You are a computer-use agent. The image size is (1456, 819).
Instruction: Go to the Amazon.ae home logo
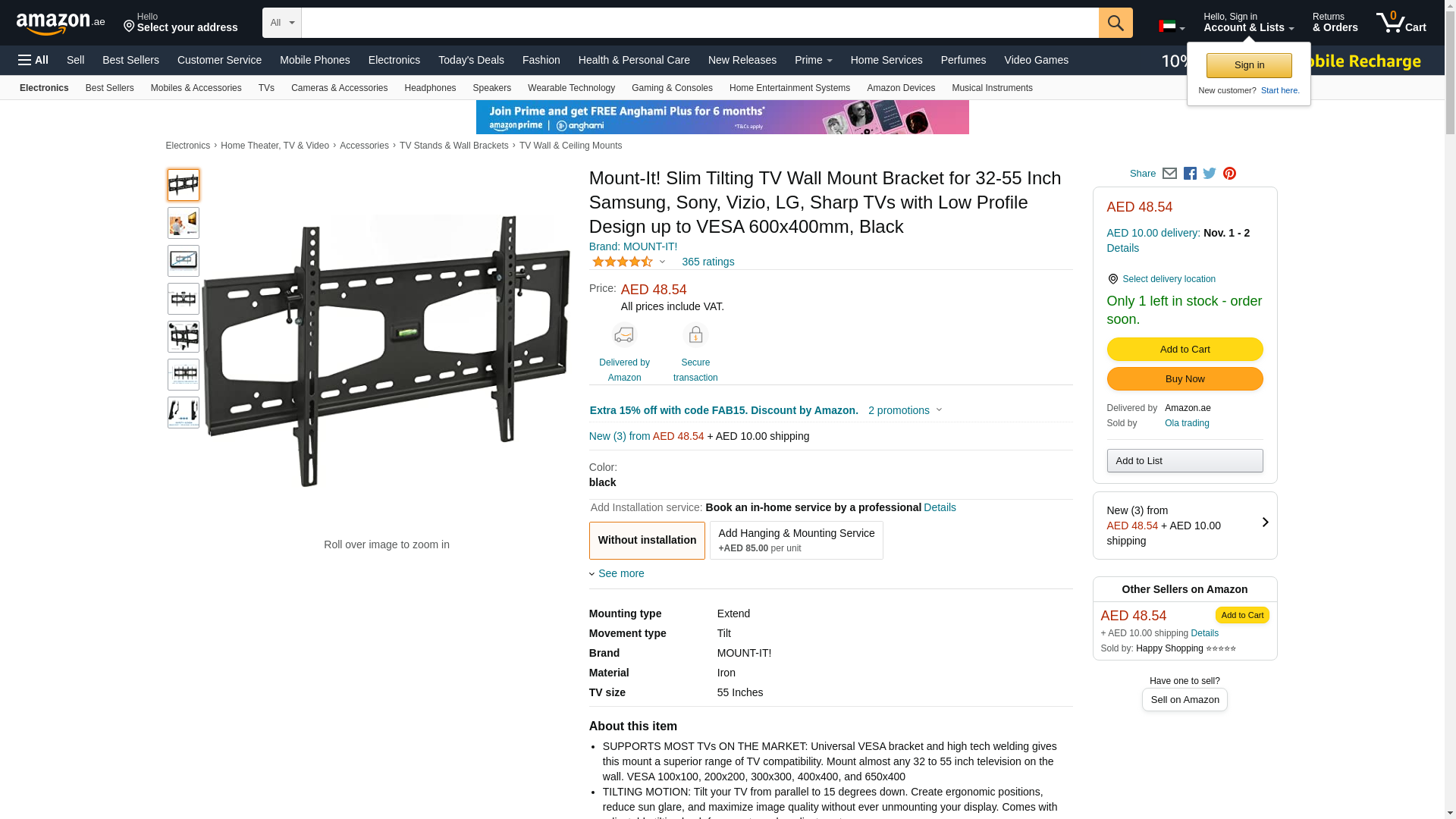(61, 24)
